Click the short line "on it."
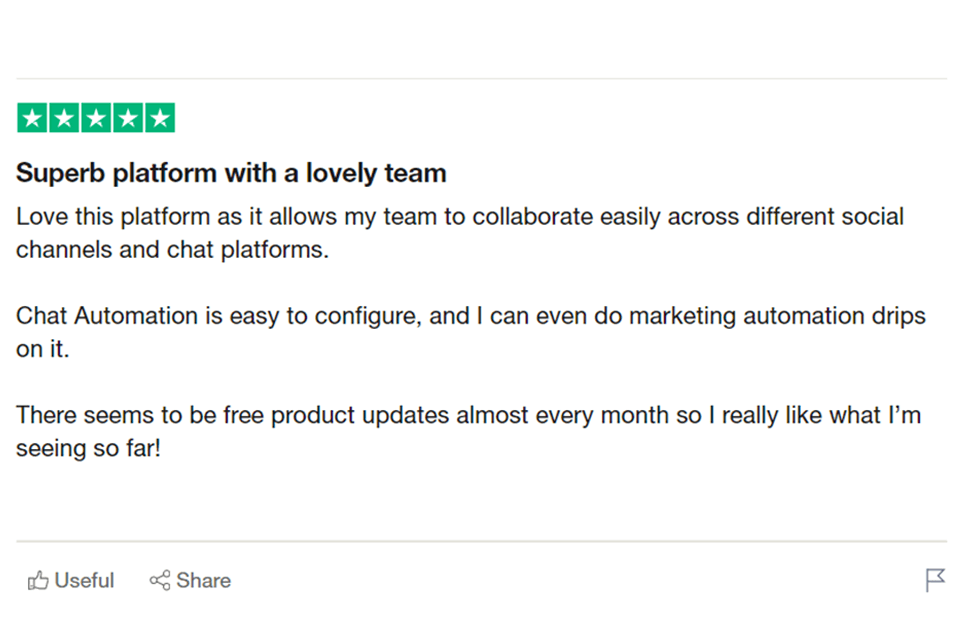 click(x=43, y=350)
